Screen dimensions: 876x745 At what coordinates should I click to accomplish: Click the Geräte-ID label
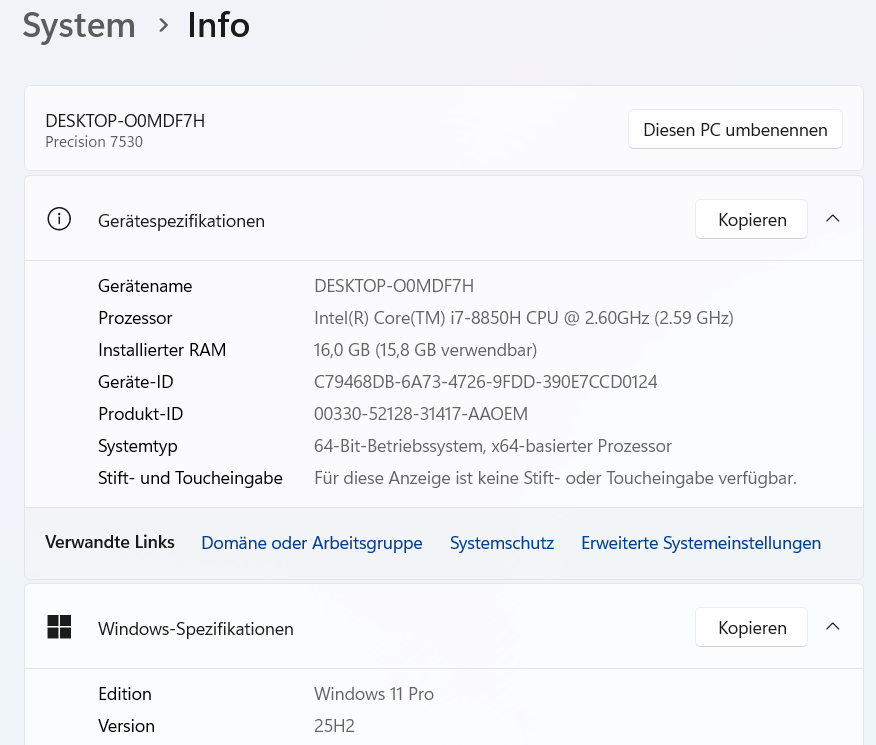pyautogui.click(x=136, y=382)
